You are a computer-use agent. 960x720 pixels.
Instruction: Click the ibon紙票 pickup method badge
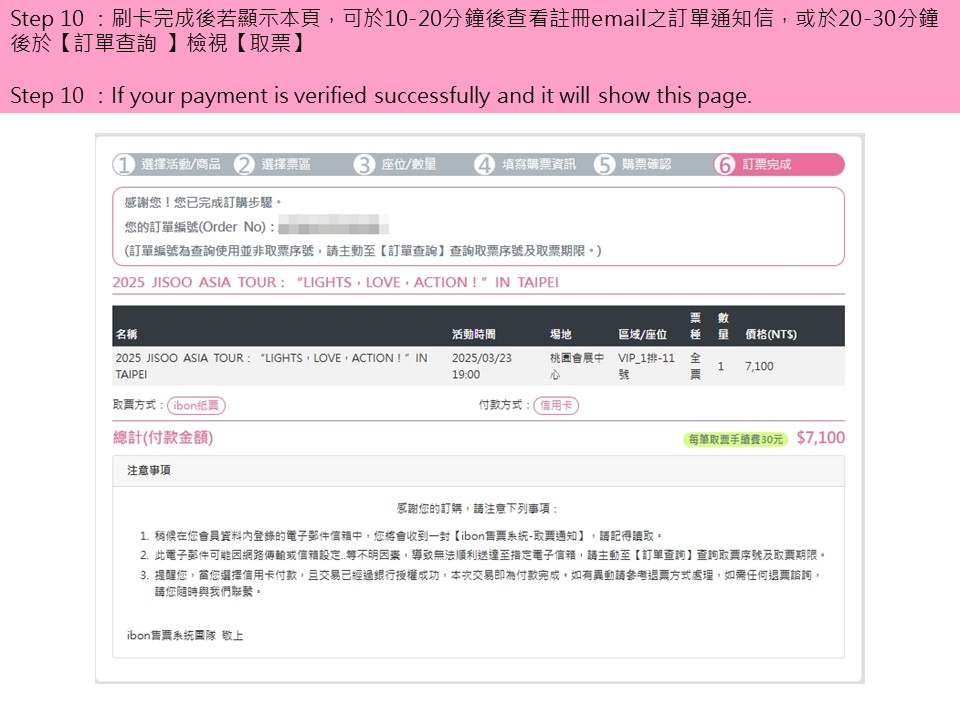click(197, 406)
